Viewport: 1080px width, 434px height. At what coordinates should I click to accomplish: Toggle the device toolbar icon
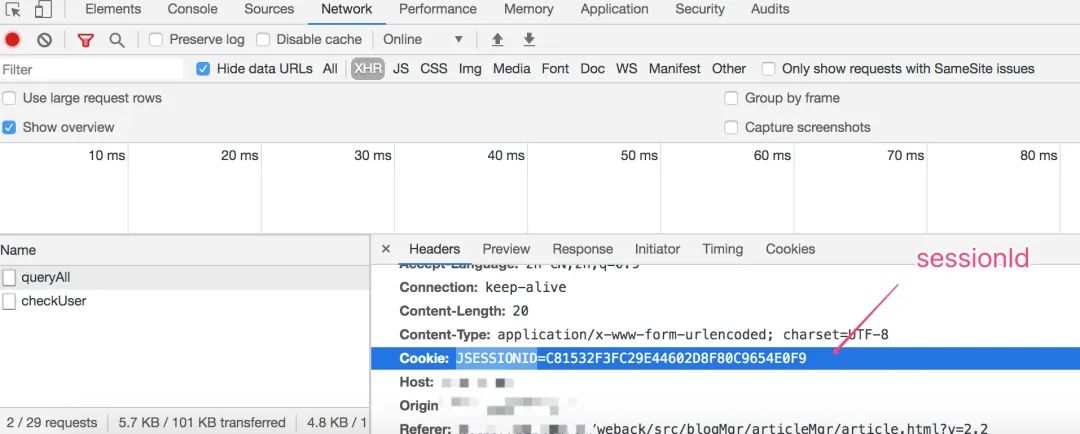43,10
